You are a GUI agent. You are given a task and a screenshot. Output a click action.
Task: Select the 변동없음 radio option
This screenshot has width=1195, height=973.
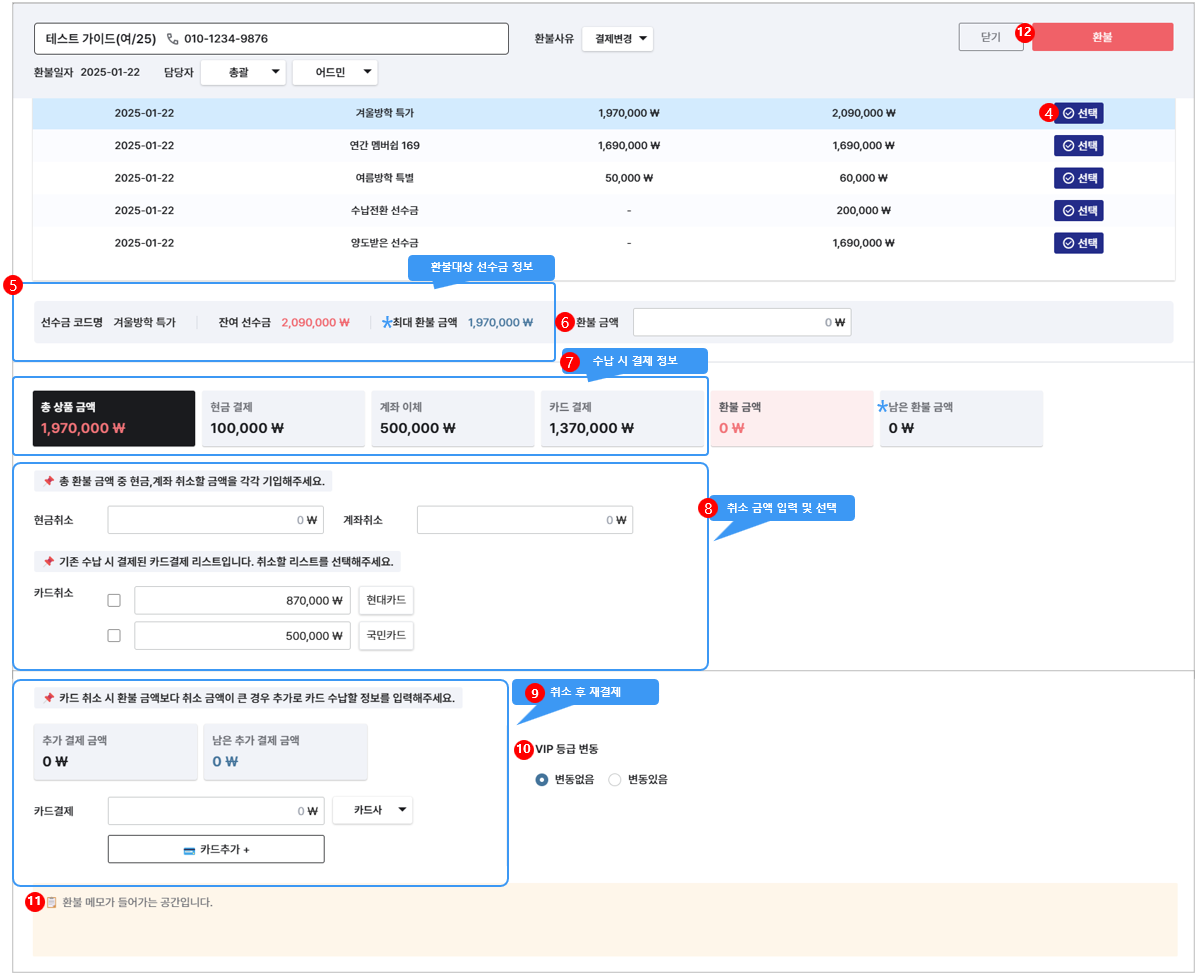click(542, 779)
